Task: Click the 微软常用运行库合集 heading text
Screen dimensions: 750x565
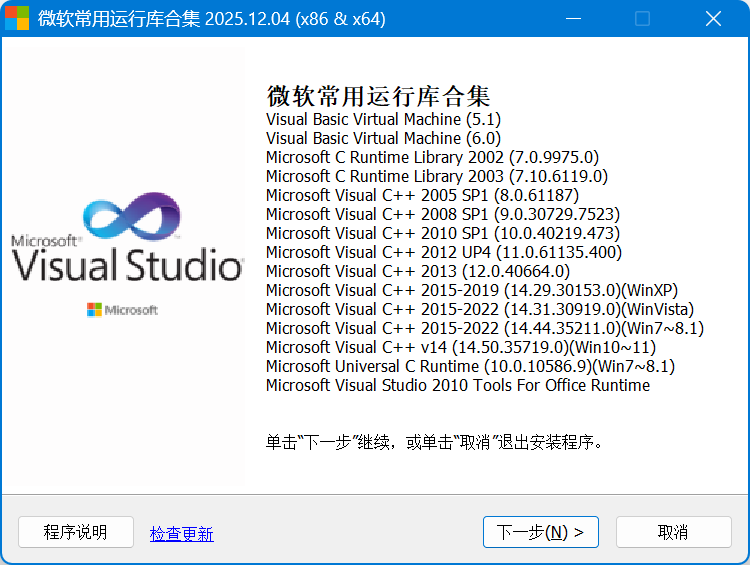Action: coord(378,96)
